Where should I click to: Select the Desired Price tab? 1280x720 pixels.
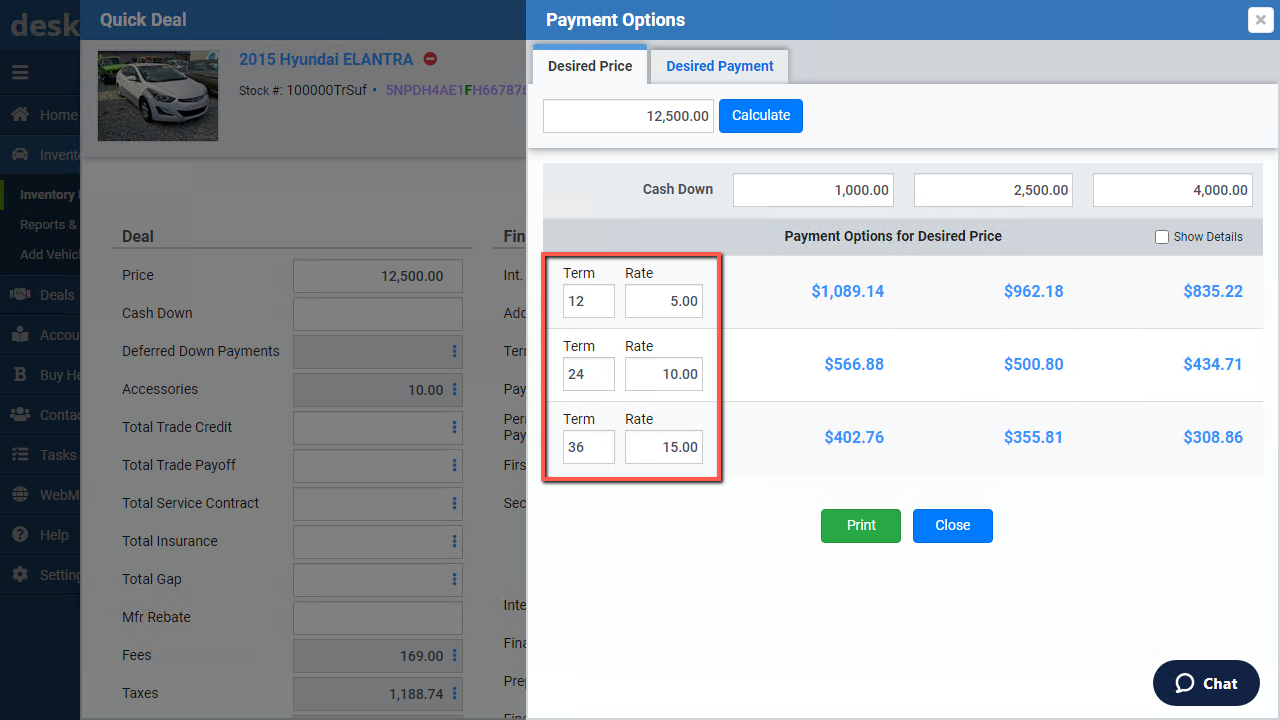coord(589,66)
